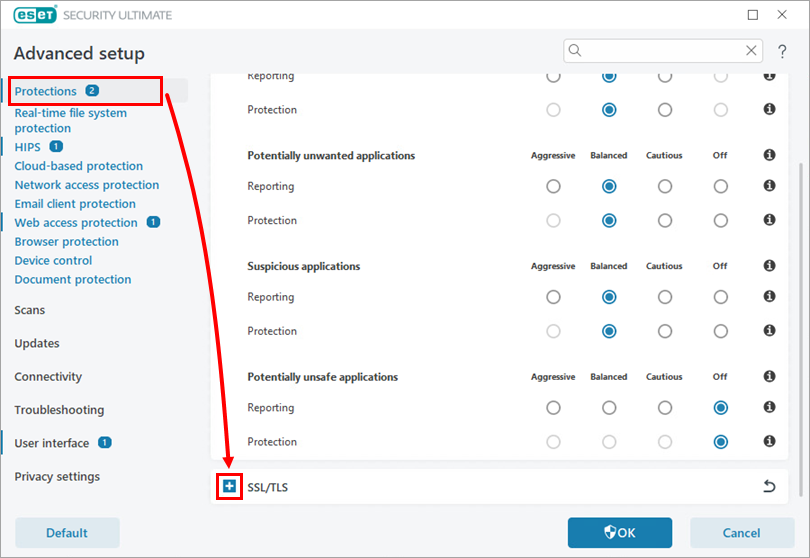Set Suspicious applications Reporting to Cautious
Image resolution: width=810 pixels, height=558 pixels.
coord(665,297)
